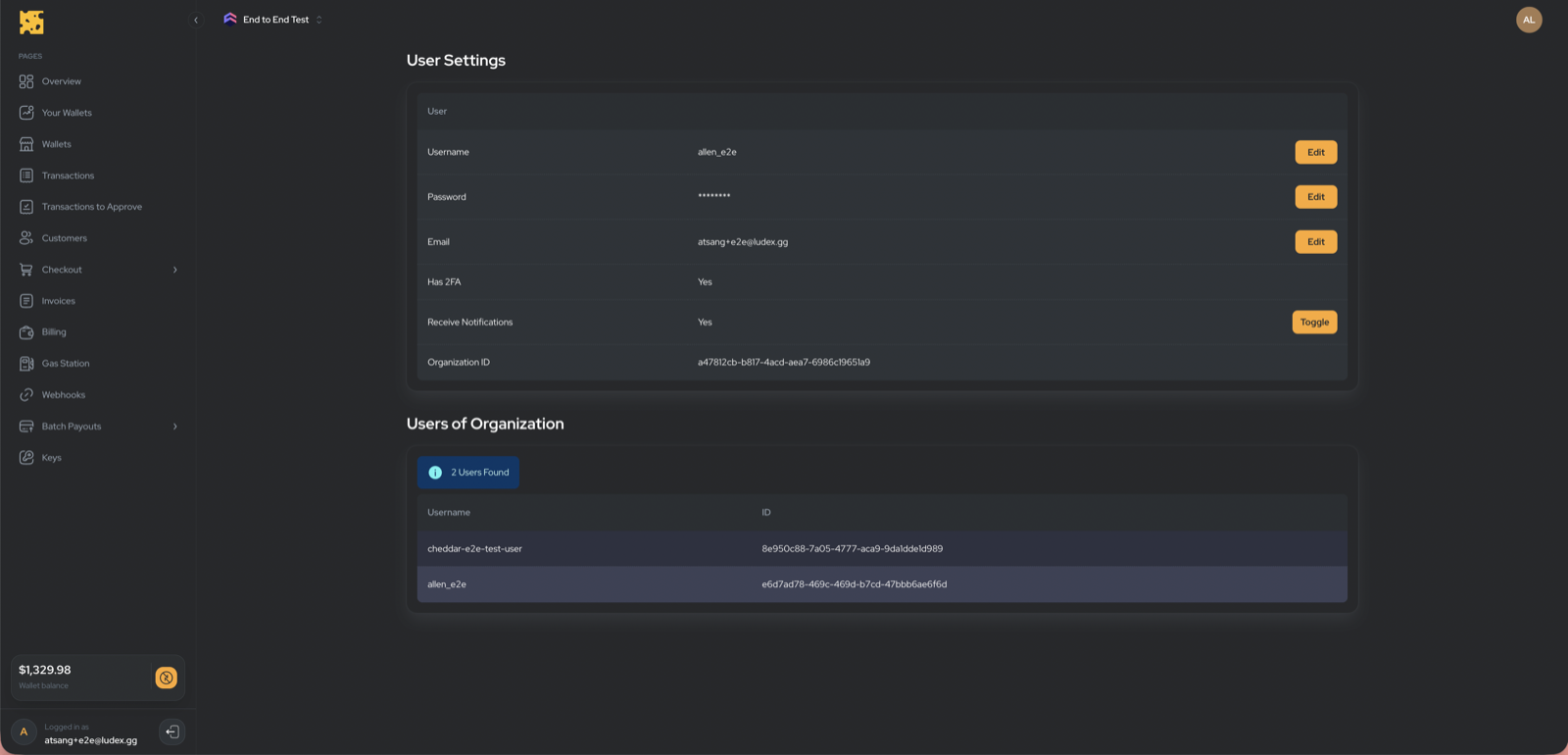Image resolution: width=1568 pixels, height=755 pixels.
Task: Collapse the sidebar with the chevron arrow
Action: coord(196,20)
